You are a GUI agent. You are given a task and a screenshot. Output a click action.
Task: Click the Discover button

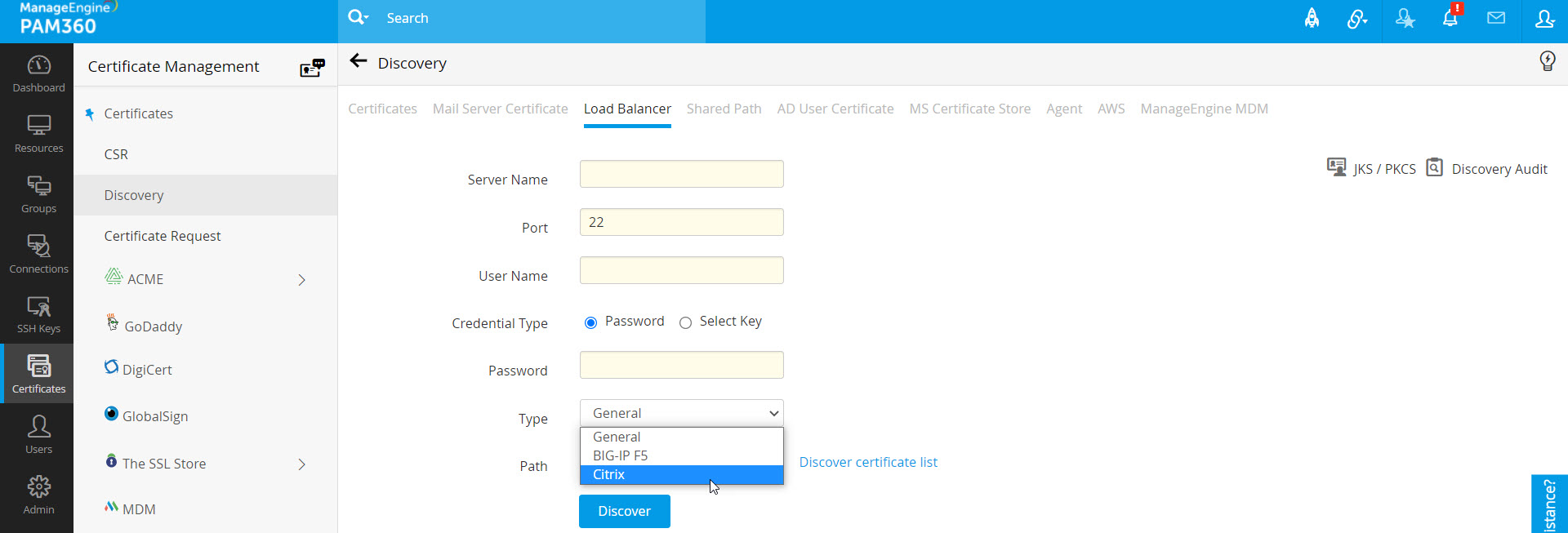point(625,511)
